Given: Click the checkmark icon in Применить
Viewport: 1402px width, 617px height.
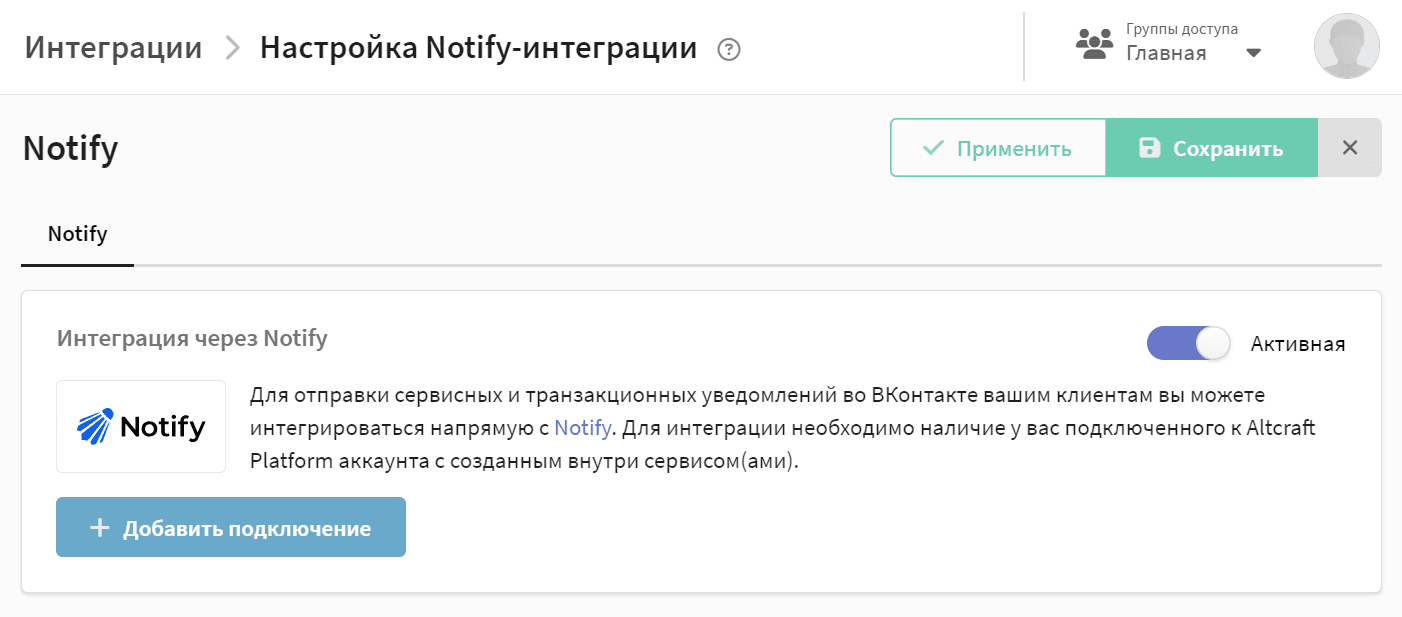Looking at the screenshot, I should click(x=933, y=148).
